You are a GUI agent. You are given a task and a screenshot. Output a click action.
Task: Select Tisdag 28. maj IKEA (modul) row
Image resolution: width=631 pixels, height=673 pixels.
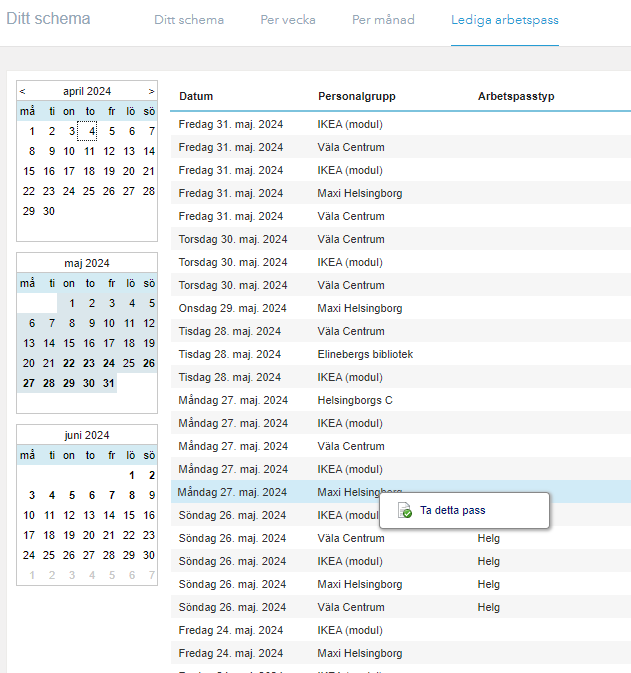pyautogui.click(x=401, y=377)
